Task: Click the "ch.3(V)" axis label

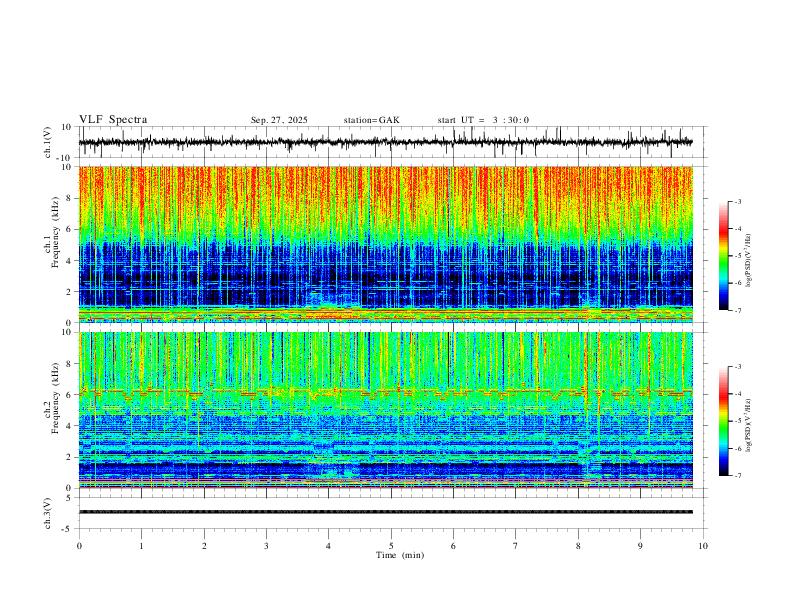Action: pyautogui.click(x=48, y=513)
